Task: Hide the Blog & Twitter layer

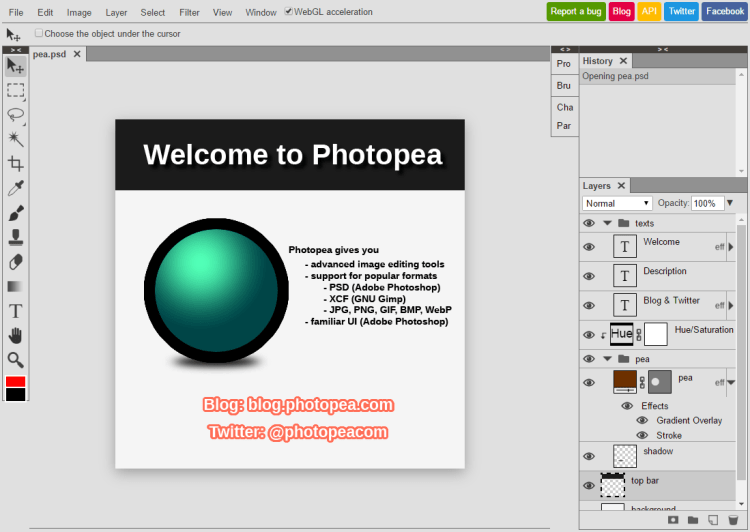Action: pyautogui.click(x=589, y=305)
